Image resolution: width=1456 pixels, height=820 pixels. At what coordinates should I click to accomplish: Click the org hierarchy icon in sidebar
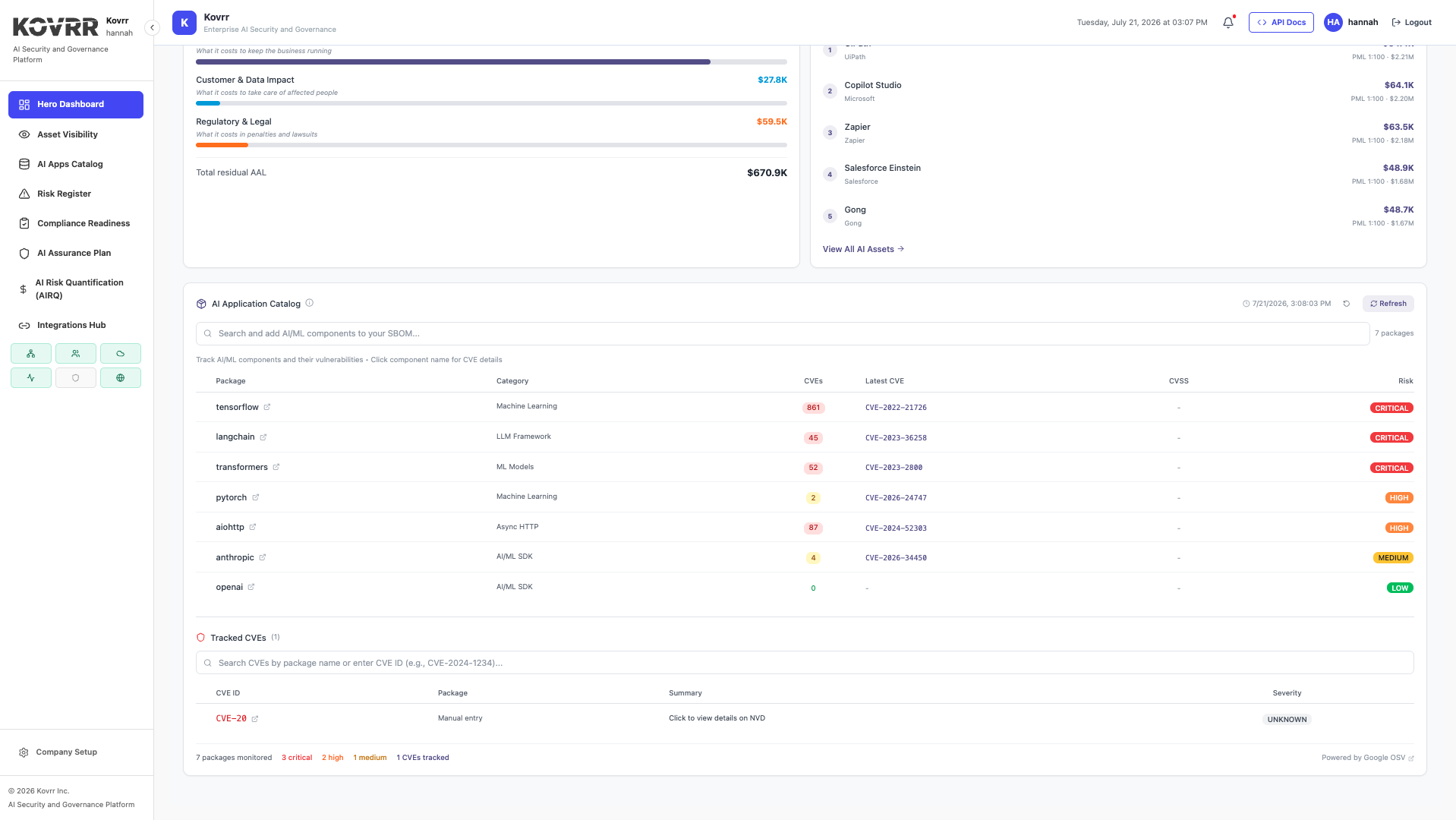(31, 354)
